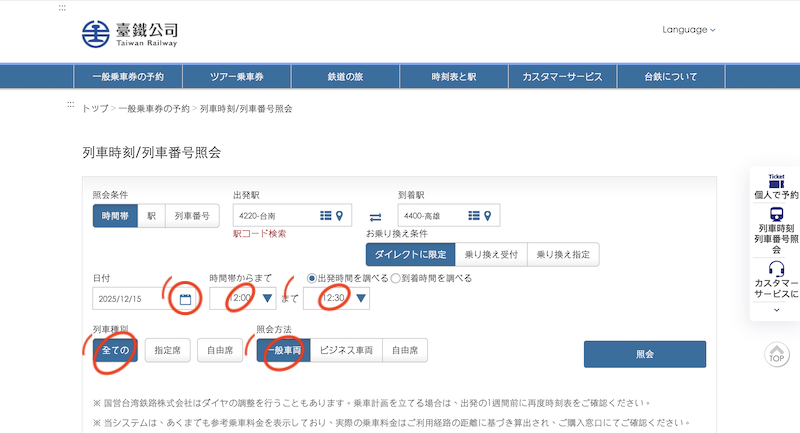The height and width of the screenshot is (433, 800).
Task: Open station list for arrival station
Action: tap(473, 215)
